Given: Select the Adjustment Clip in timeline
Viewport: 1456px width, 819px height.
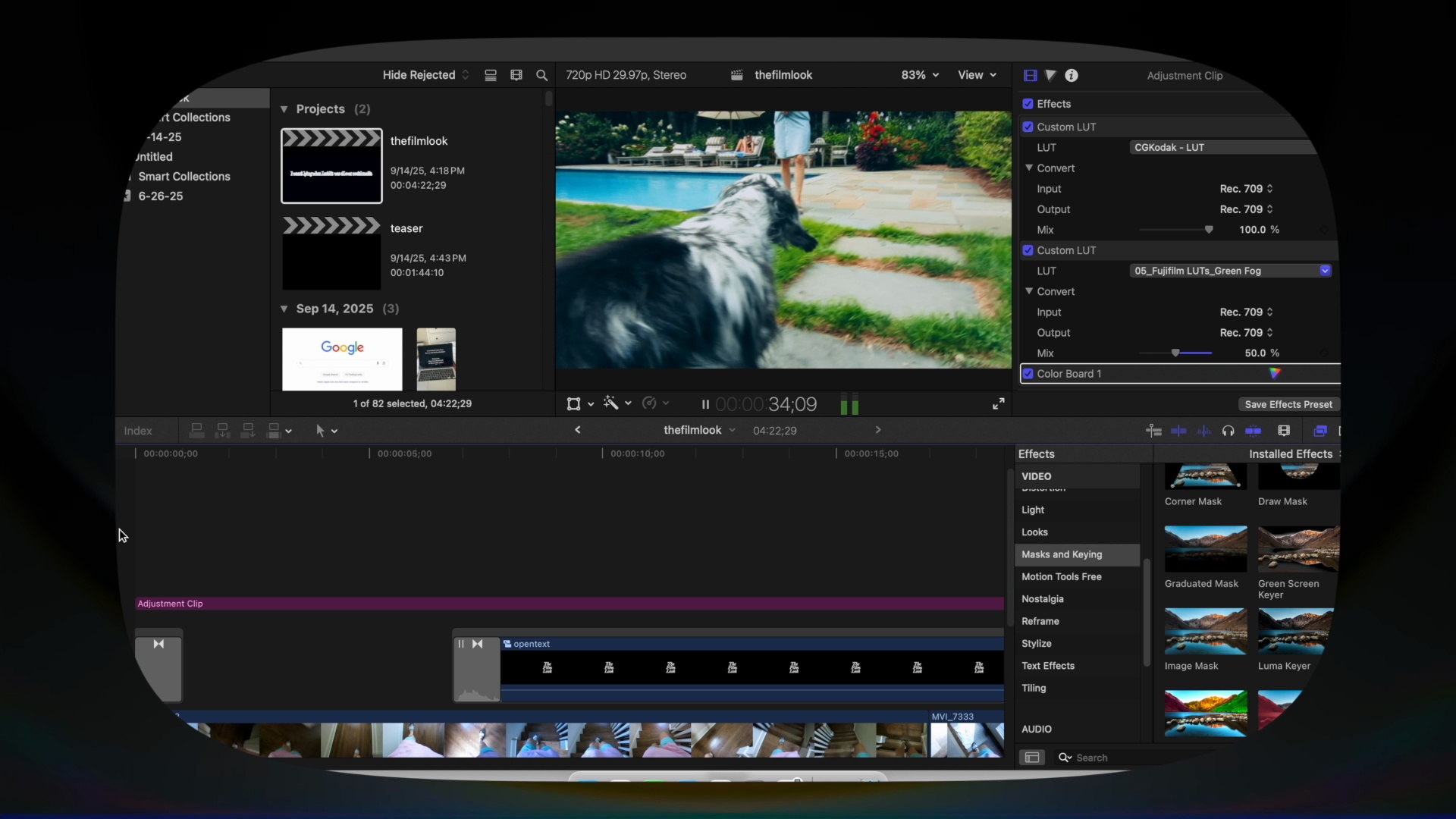Looking at the screenshot, I should coord(569,604).
